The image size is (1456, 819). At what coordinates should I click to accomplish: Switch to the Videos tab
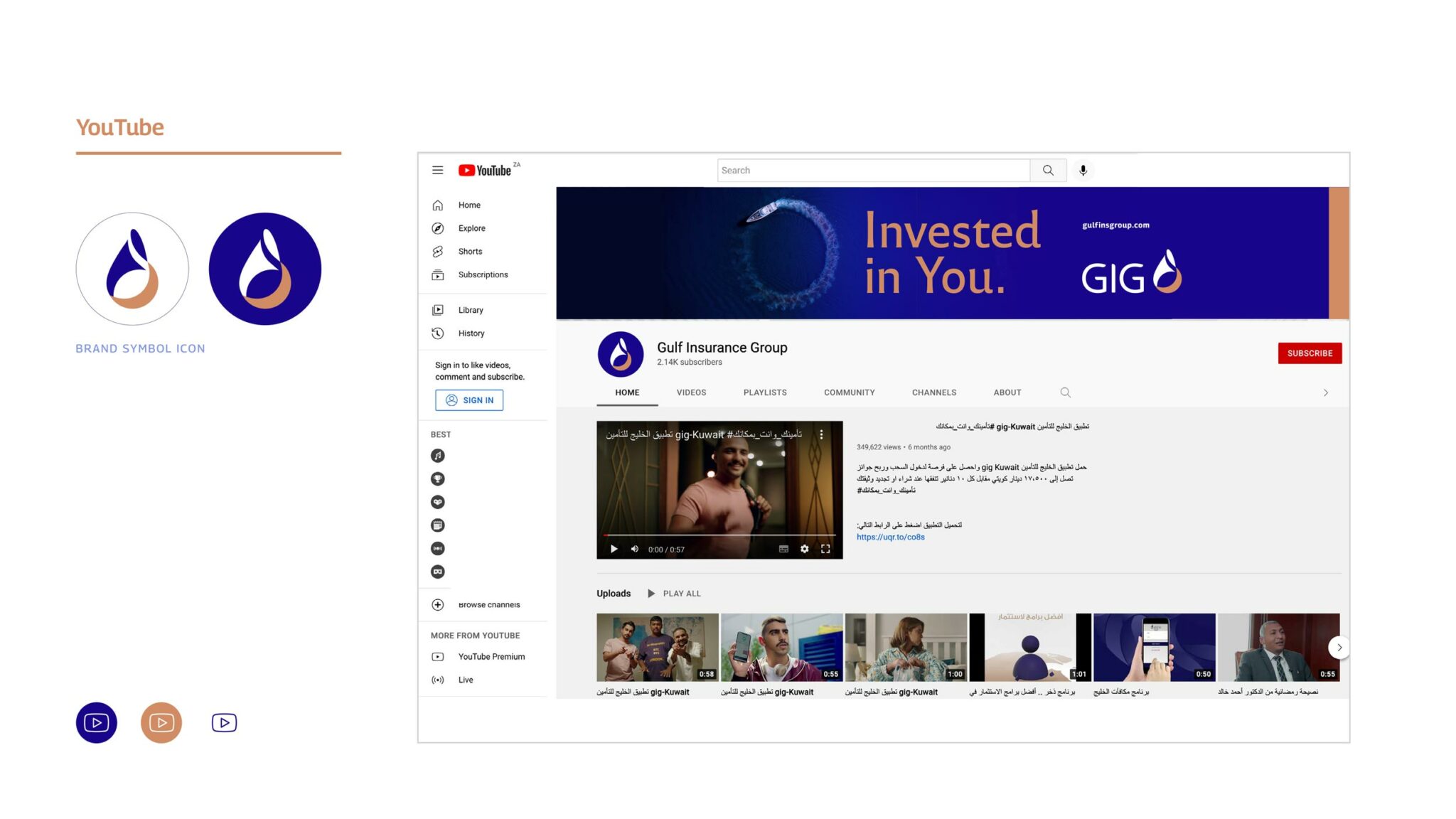click(x=691, y=392)
